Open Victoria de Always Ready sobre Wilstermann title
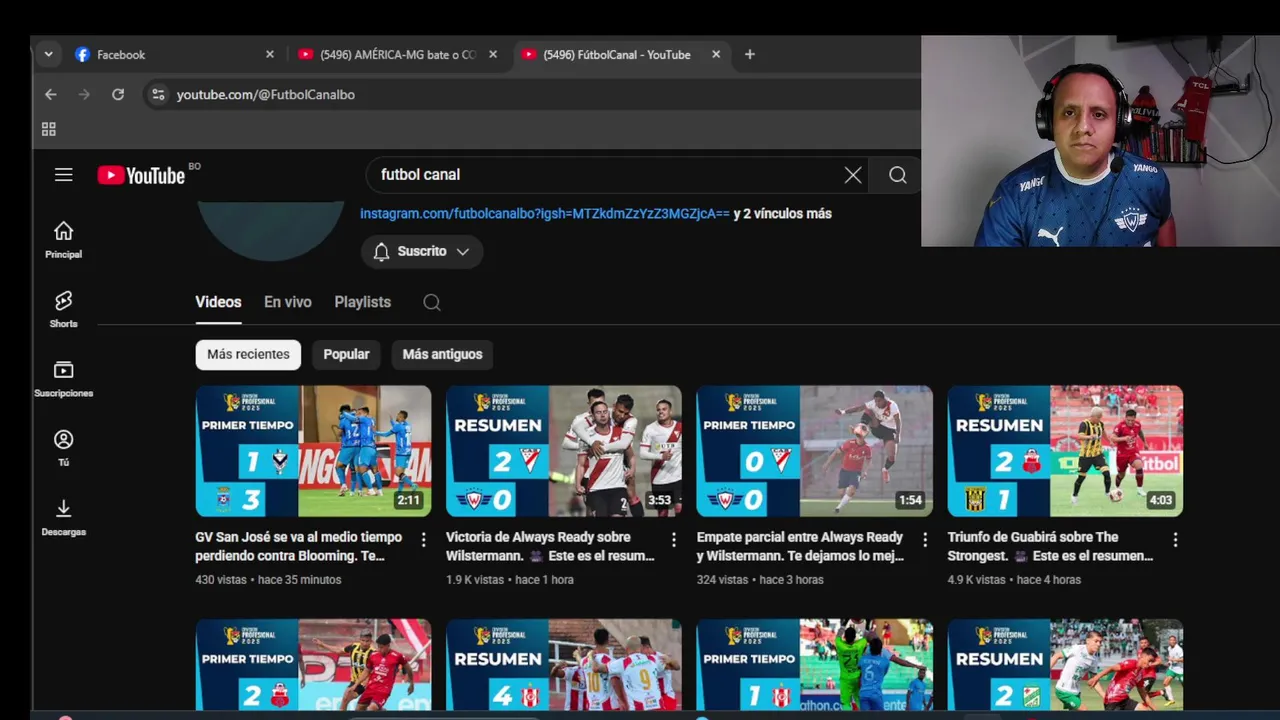 click(550, 546)
